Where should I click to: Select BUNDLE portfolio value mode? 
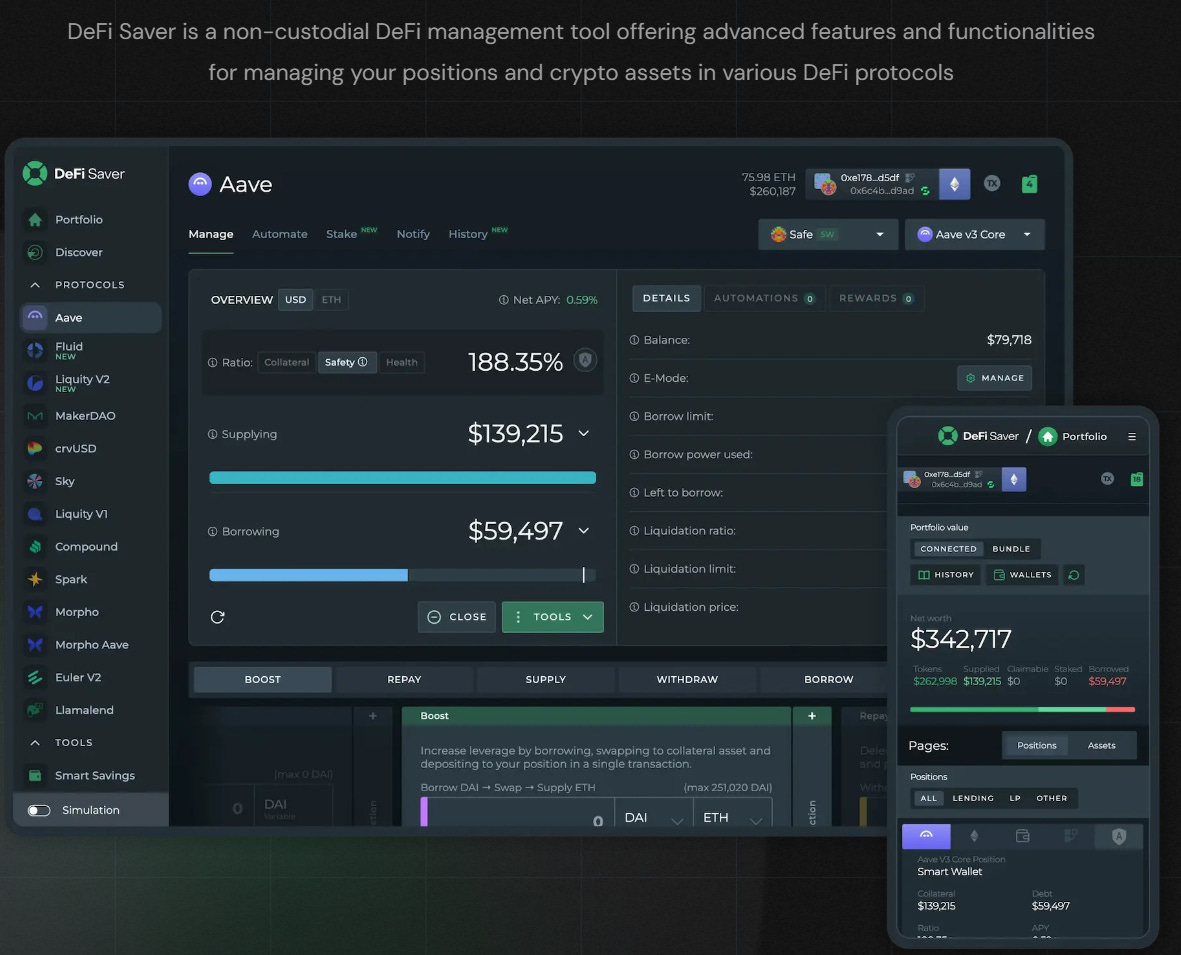[x=1011, y=548]
